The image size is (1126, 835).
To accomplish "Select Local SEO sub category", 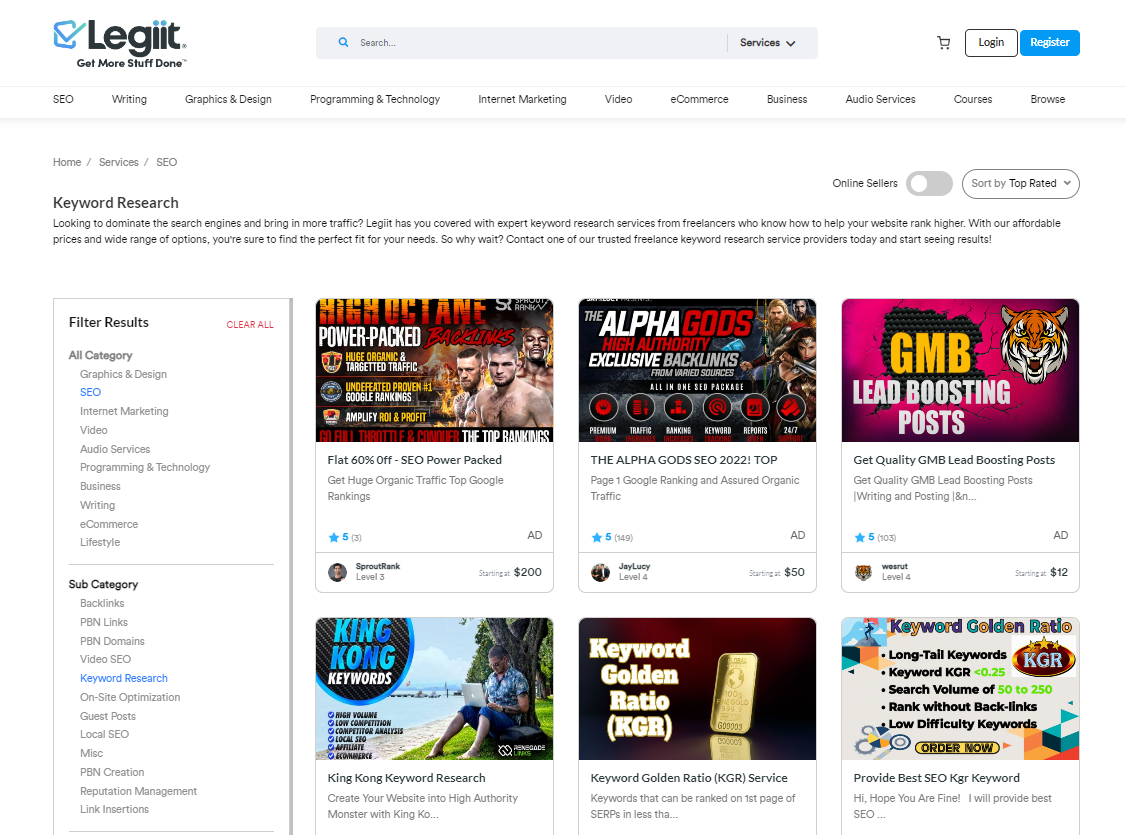I will 104,734.
